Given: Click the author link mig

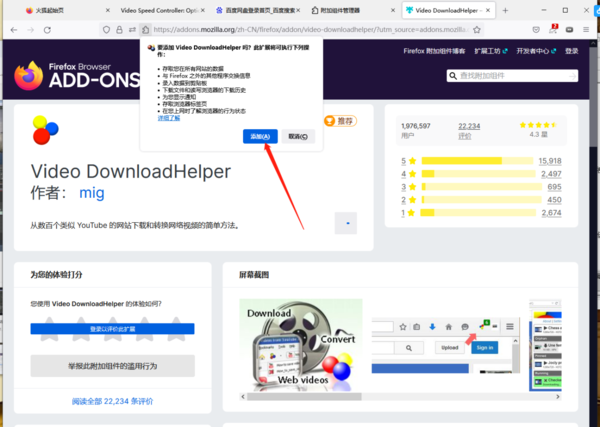Looking at the screenshot, I should [x=92, y=193].
